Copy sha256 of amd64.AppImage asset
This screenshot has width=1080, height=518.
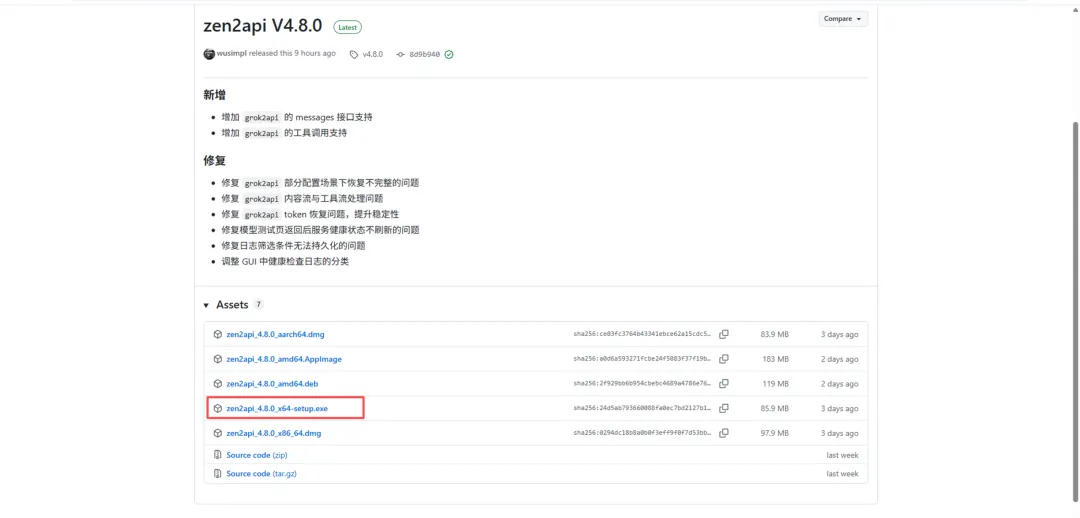pyautogui.click(x=724, y=359)
